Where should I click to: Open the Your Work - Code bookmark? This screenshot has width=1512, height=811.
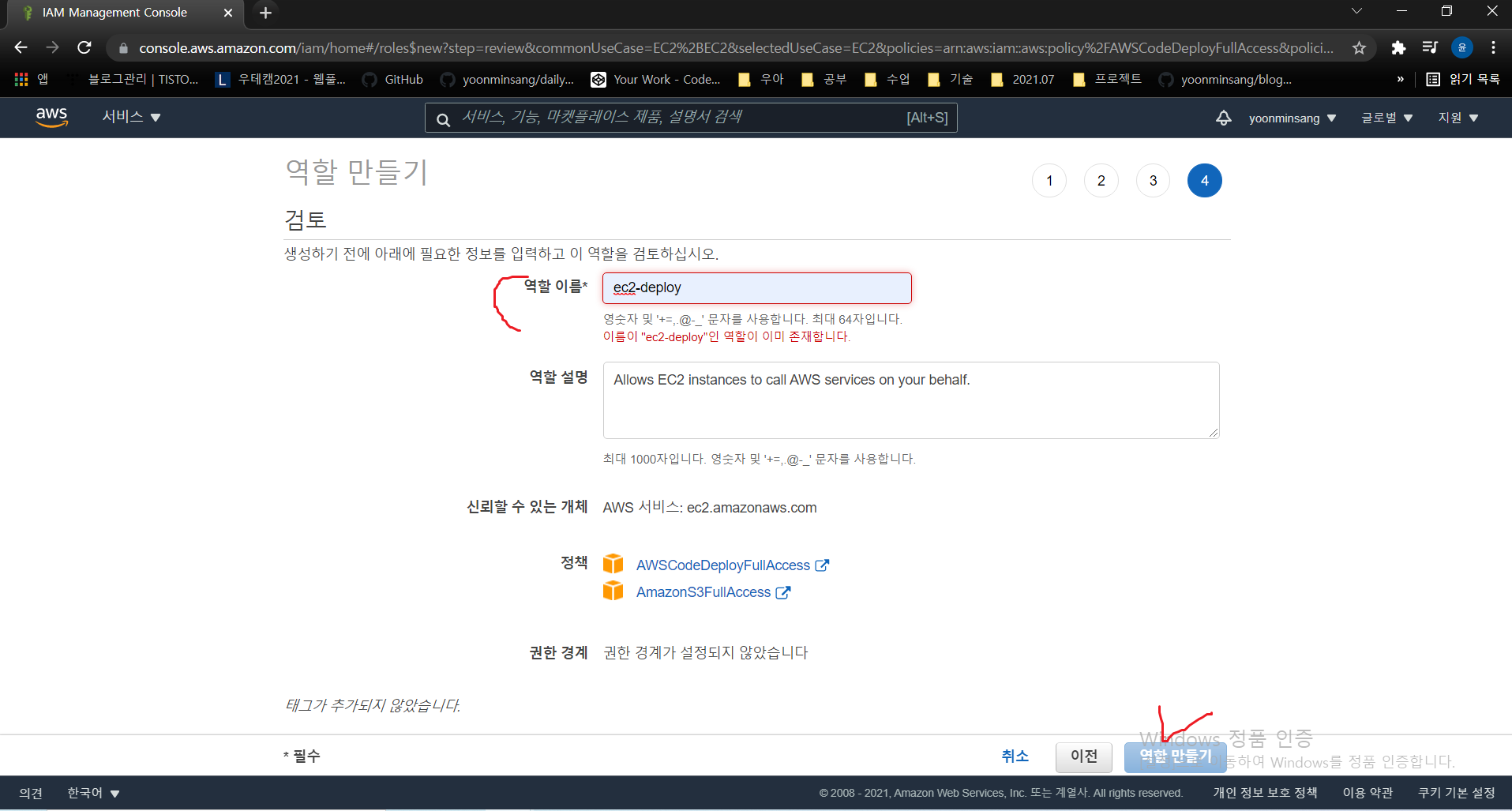coord(656,80)
